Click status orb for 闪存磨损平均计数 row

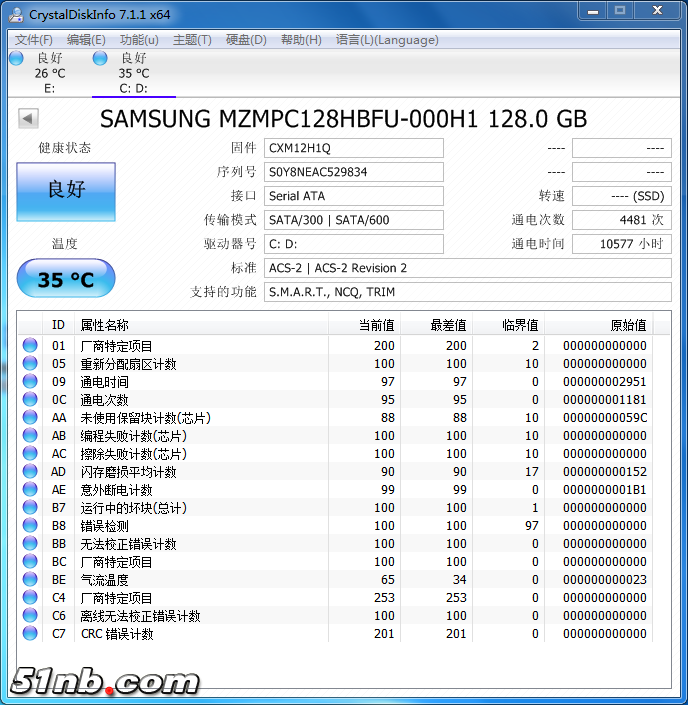[30, 471]
